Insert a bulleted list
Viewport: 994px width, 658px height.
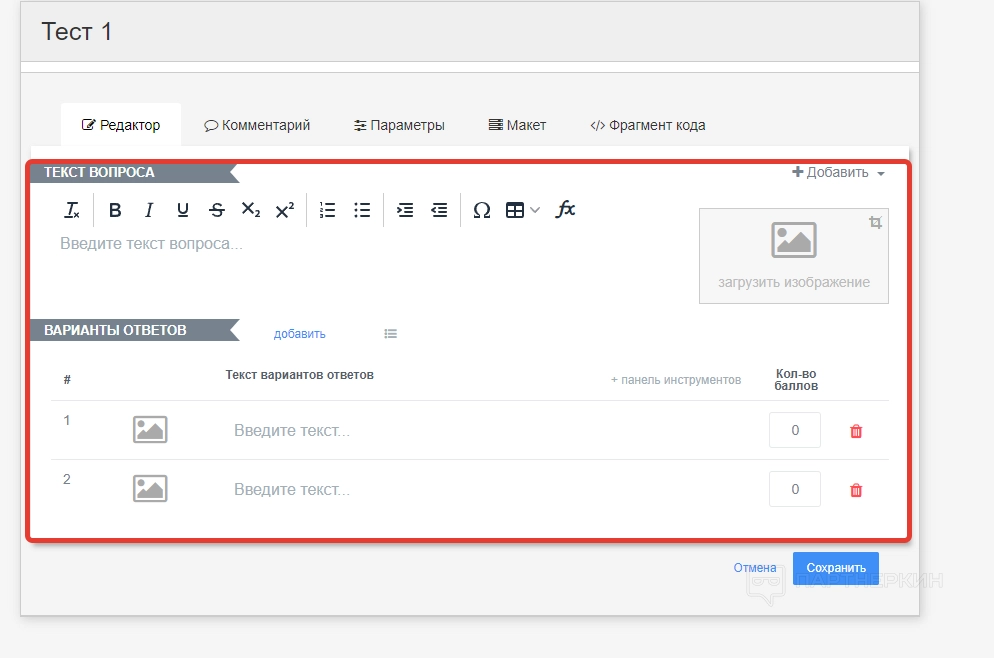[x=362, y=210]
